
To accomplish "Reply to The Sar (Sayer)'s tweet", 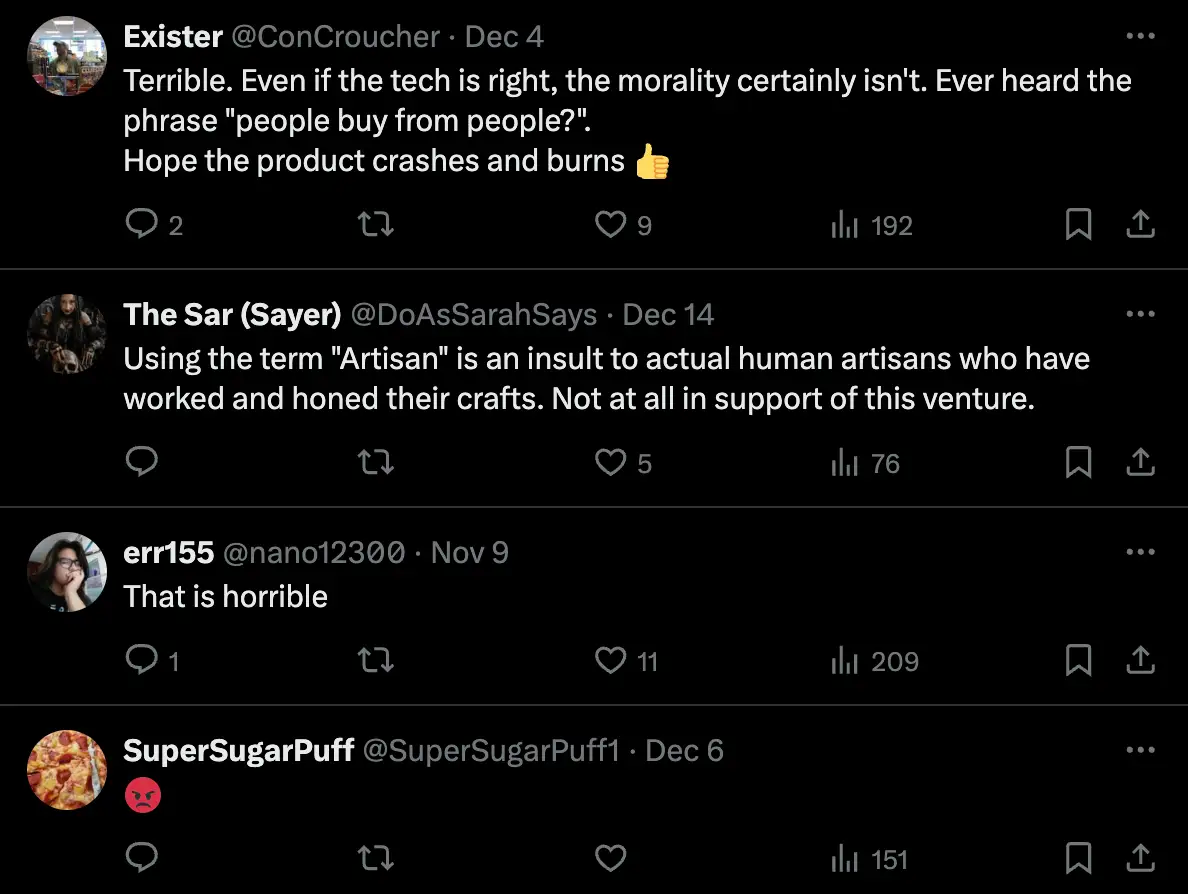I will [141, 462].
